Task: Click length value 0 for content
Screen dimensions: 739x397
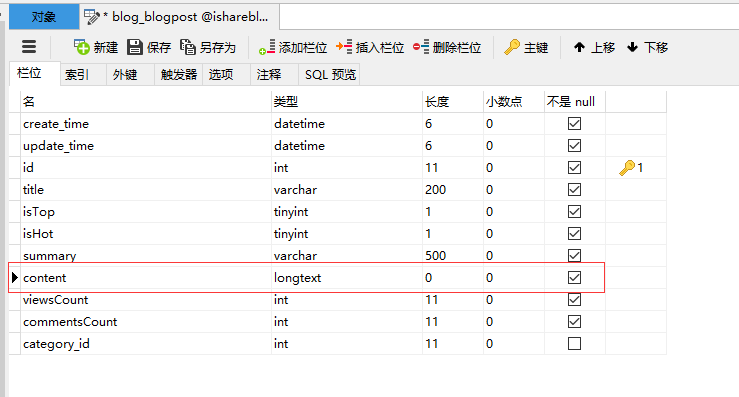Action: [x=453, y=278]
